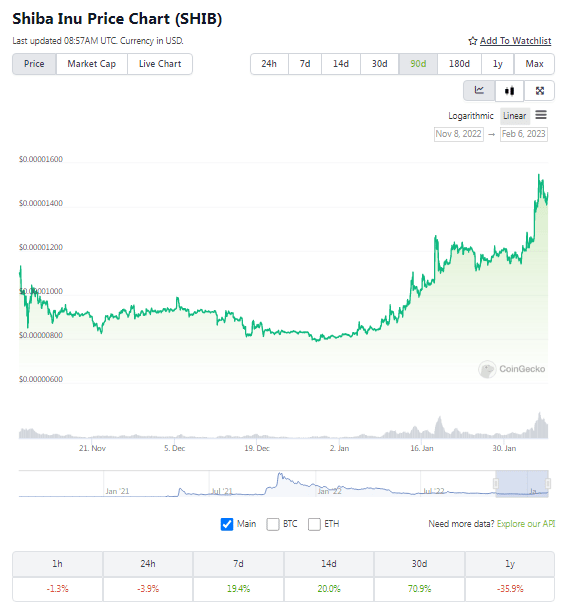Click the $0.00000600 axis label
The height and width of the screenshot is (608, 568).
[41, 379]
